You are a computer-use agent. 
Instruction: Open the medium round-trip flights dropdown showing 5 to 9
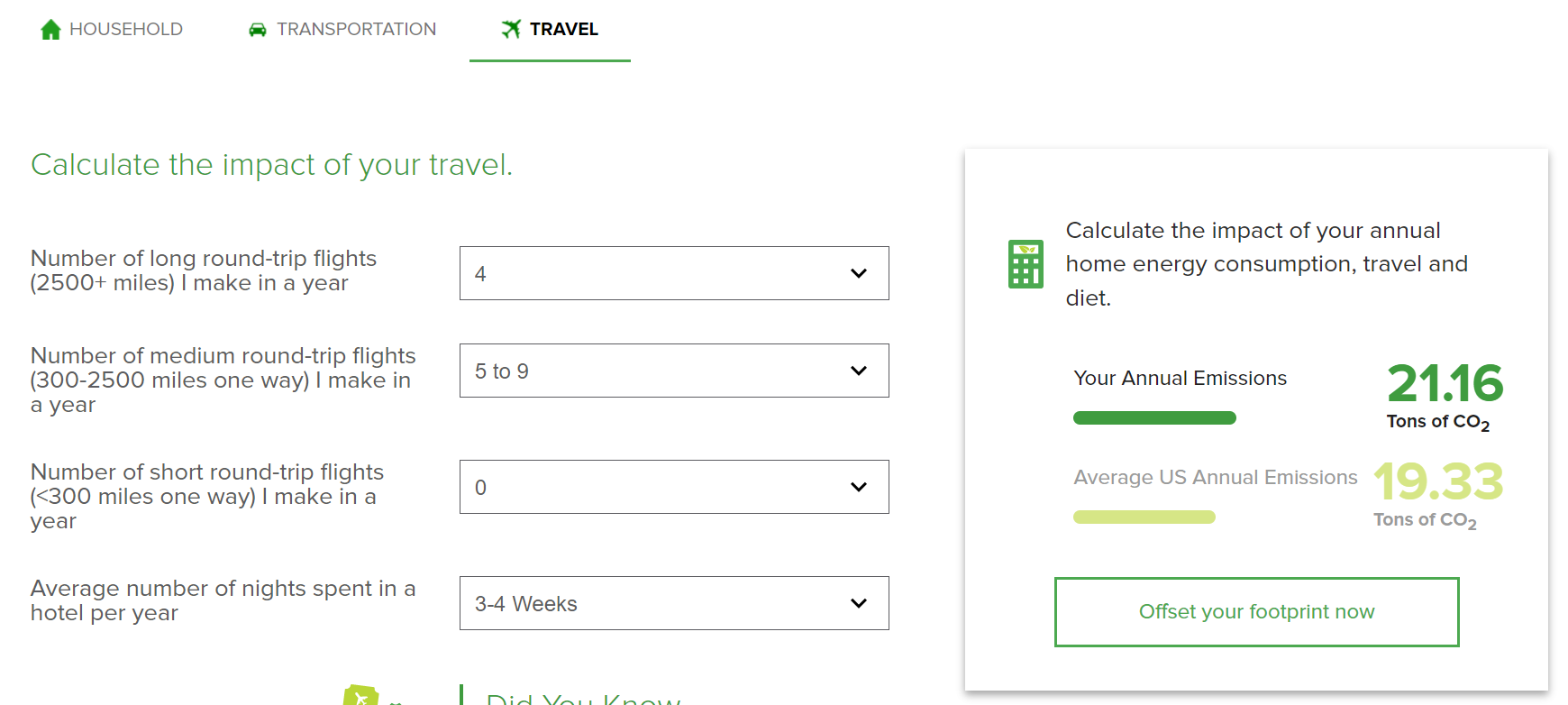coord(673,371)
